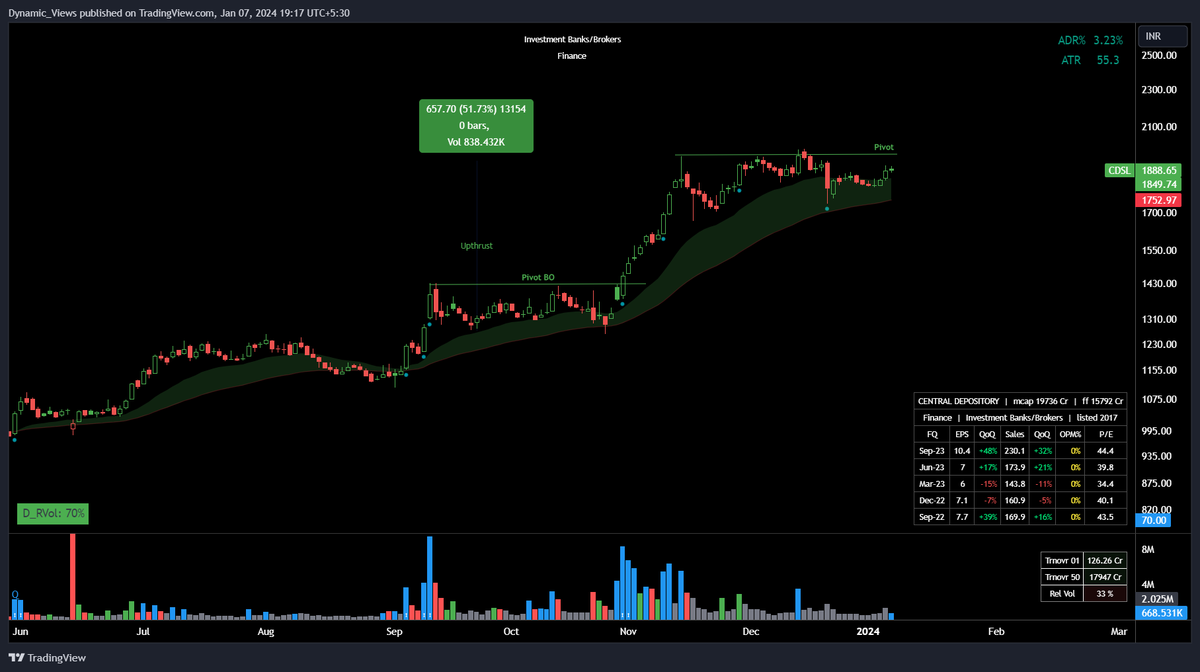This screenshot has width=1200, height=672.
Task: Select the 1752.97 red price tag
Action: [x=1160, y=201]
